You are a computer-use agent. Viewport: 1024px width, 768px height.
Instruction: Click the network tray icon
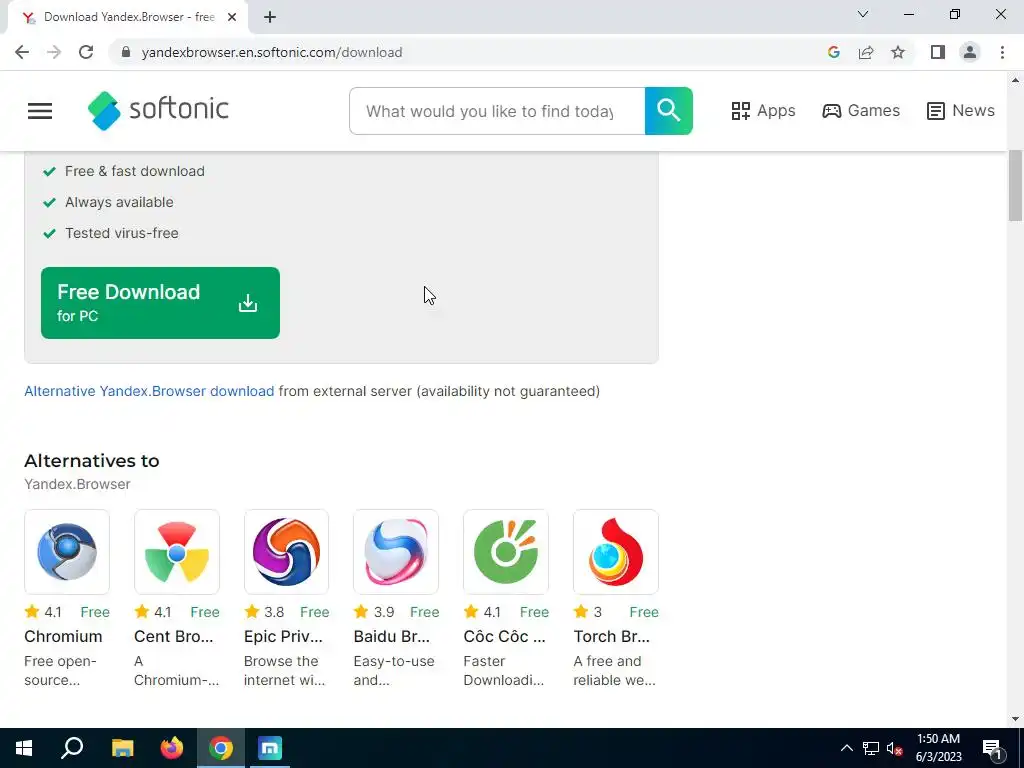coord(871,748)
